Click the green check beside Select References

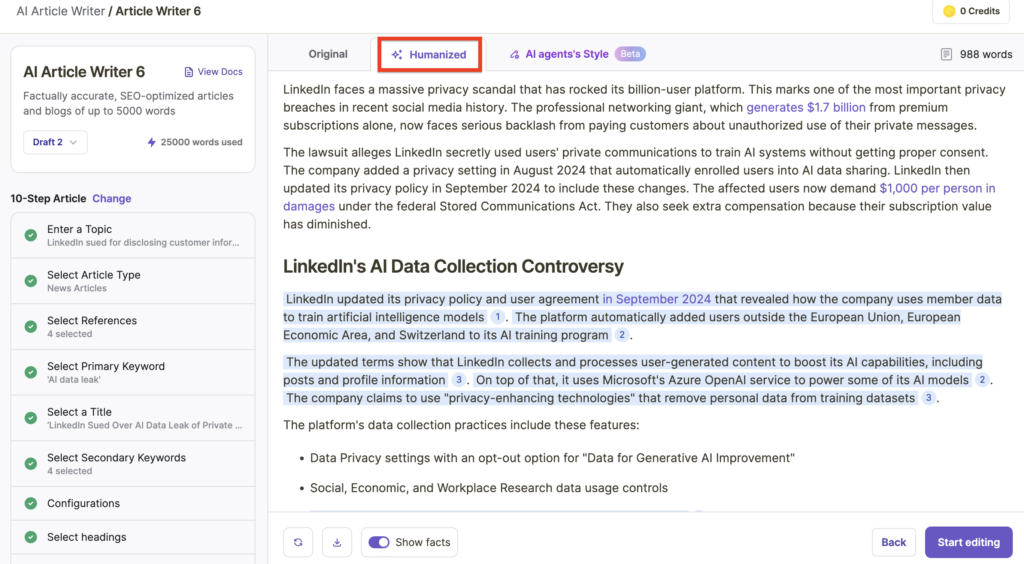pyautogui.click(x=31, y=326)
